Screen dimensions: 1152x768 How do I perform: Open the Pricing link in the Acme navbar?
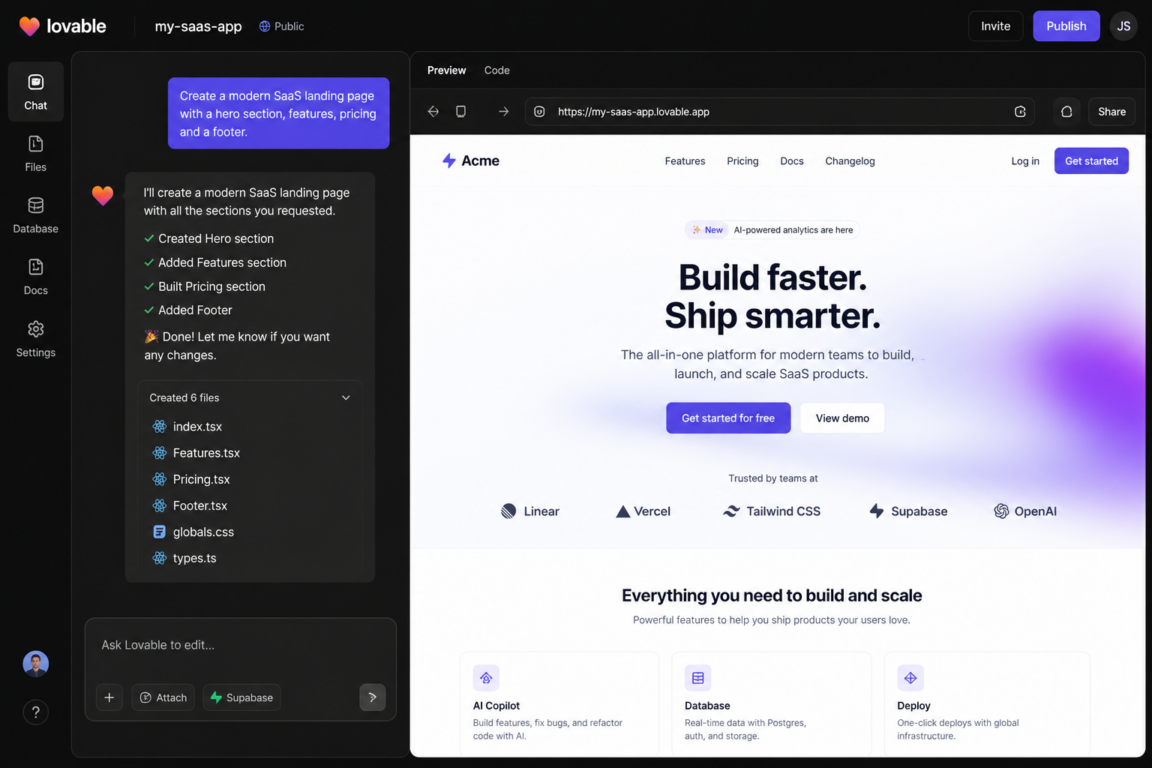(742, 161)
